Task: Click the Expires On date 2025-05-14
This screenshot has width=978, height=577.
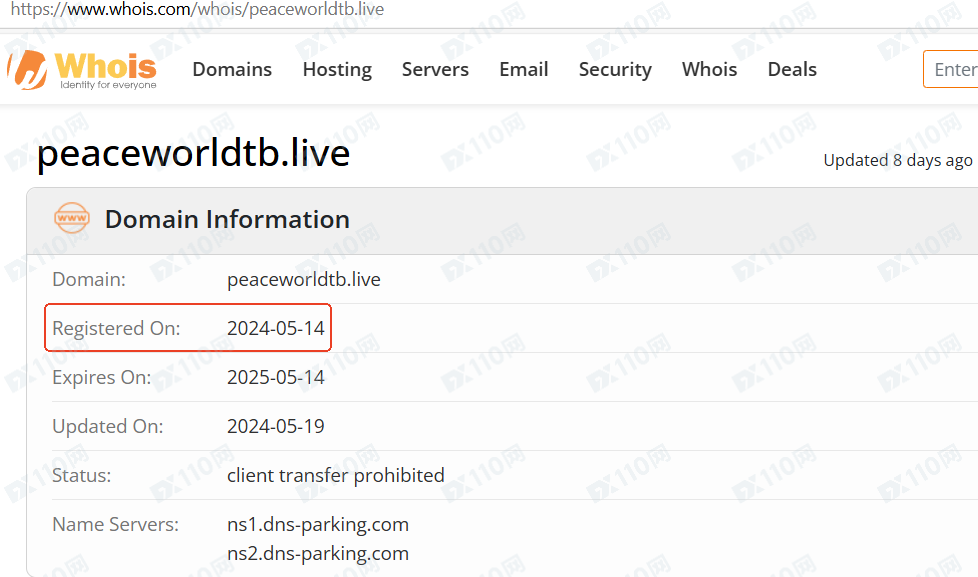Action: 276,377
